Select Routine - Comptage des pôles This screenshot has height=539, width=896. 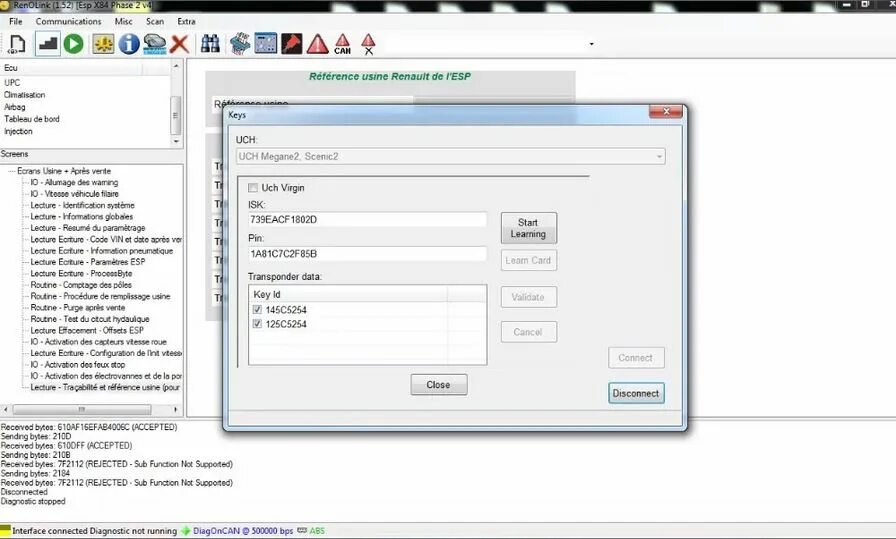(x=81, y=285)
